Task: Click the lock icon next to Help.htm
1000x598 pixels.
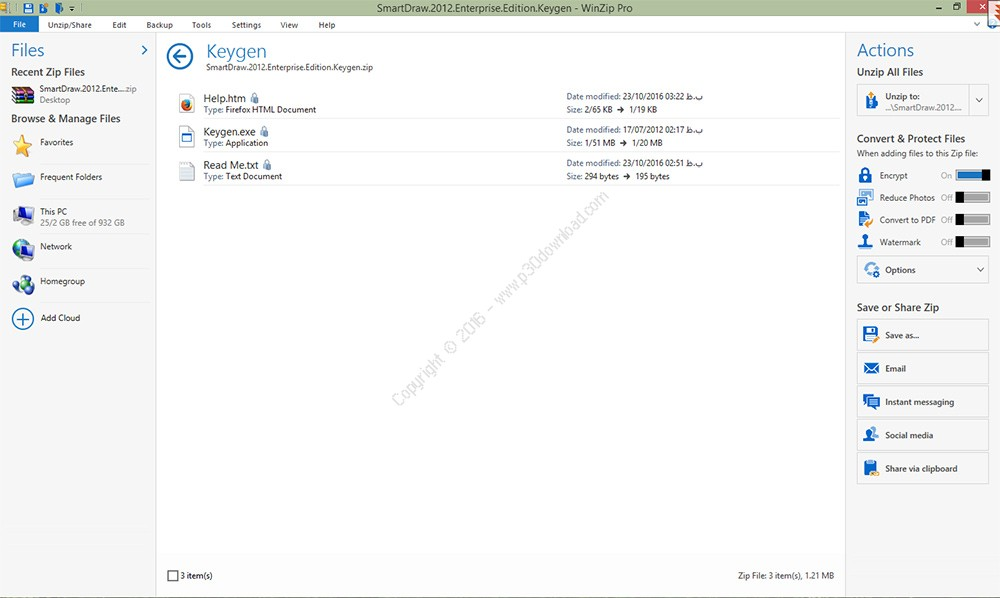Action: (x=254, y=98)
